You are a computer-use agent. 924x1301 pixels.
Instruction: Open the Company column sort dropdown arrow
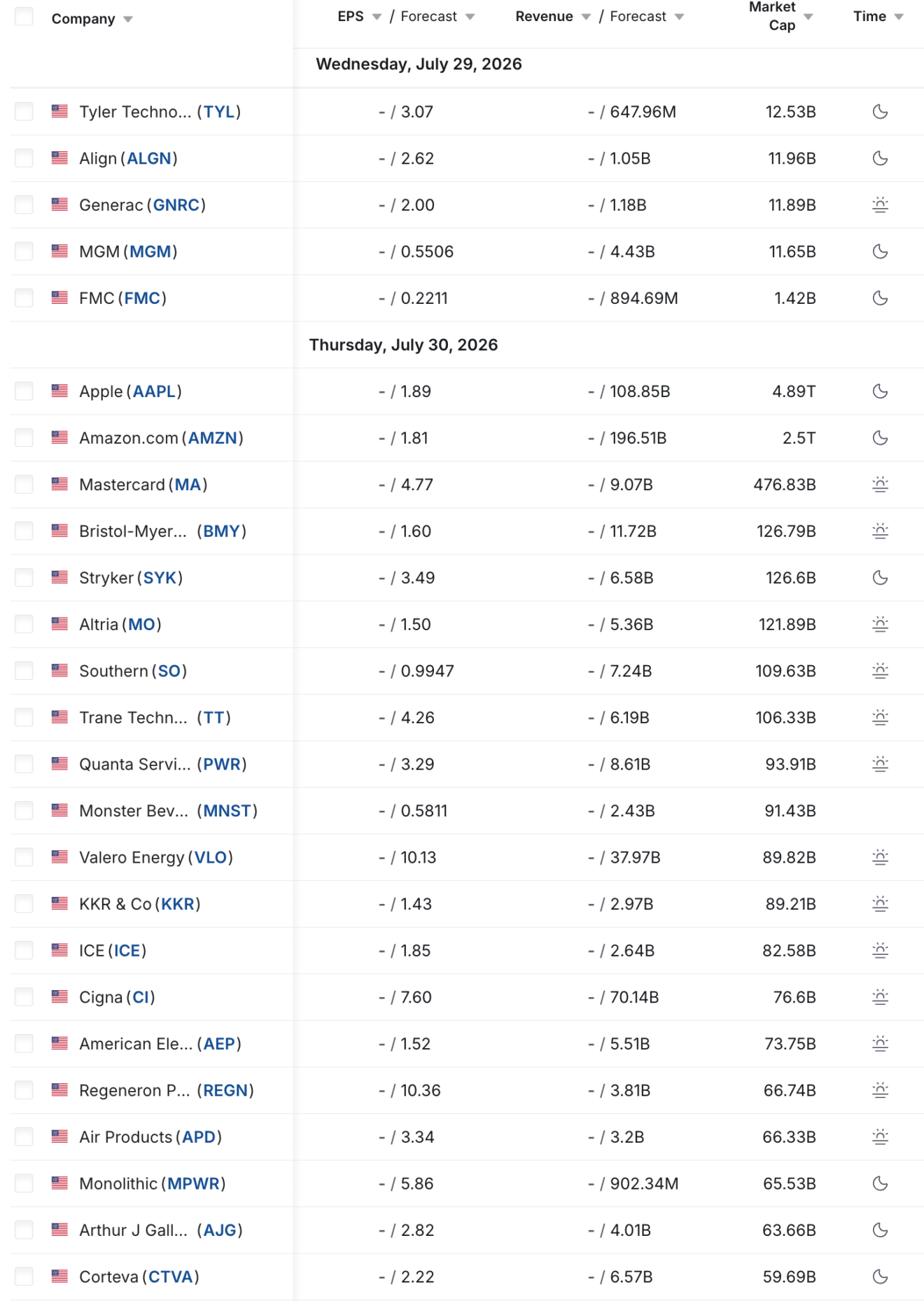[x=128, y=20]
